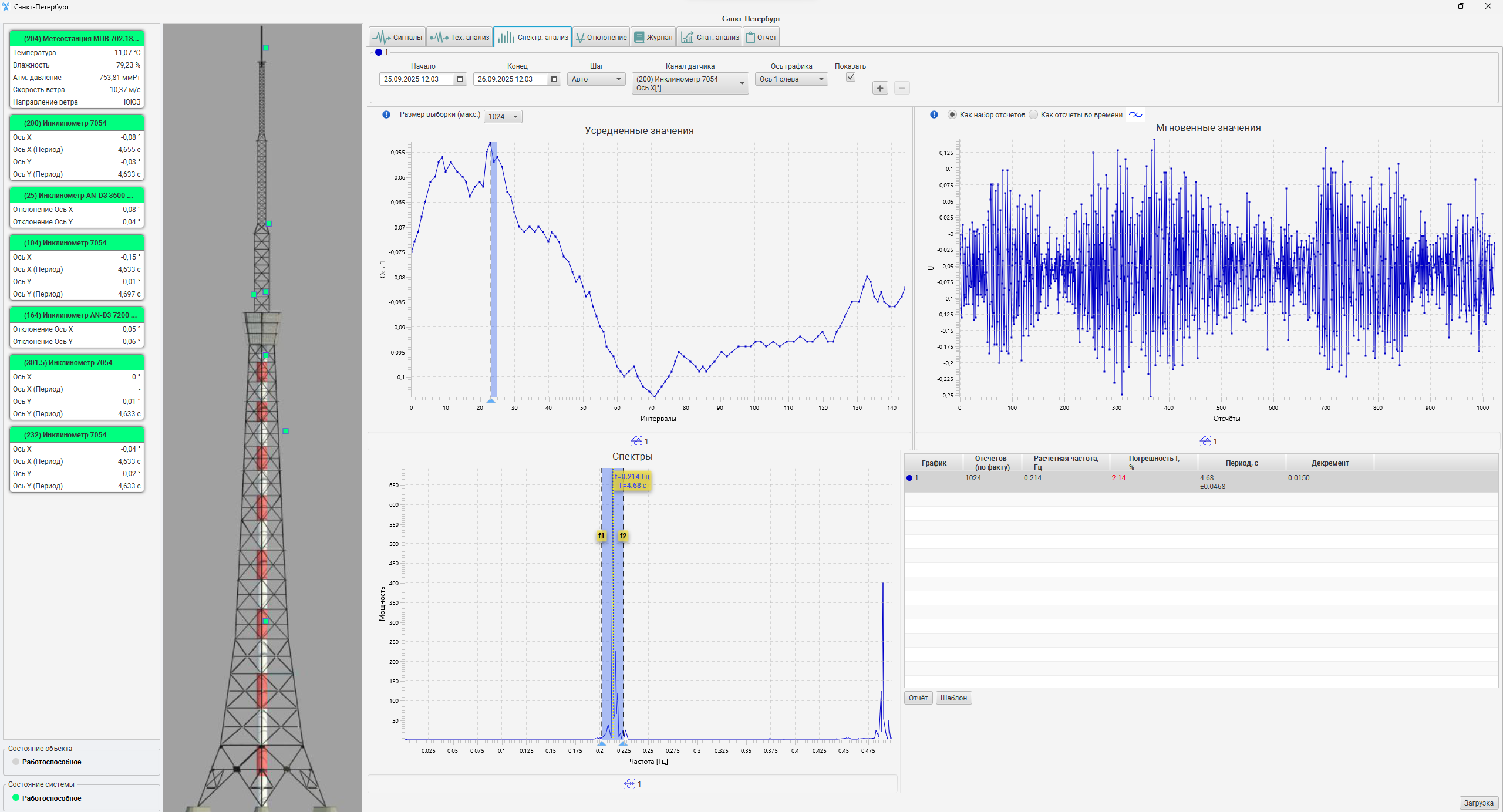The height and width of the screenshot is (812, 1503).
Task: Click the Отчёт button below table
Action: coord(918,698)
